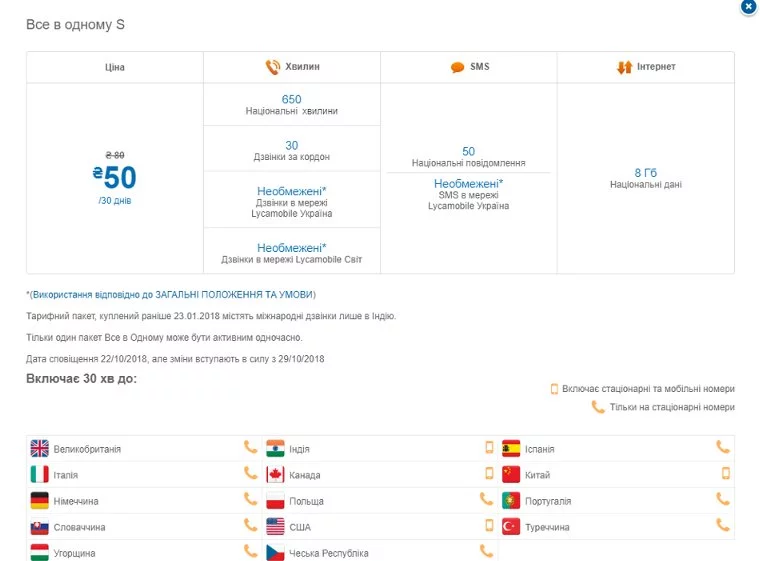The height and width of the screenshot is (561, 760).
Task: Click the China flag icon
Action: (511, 474)
